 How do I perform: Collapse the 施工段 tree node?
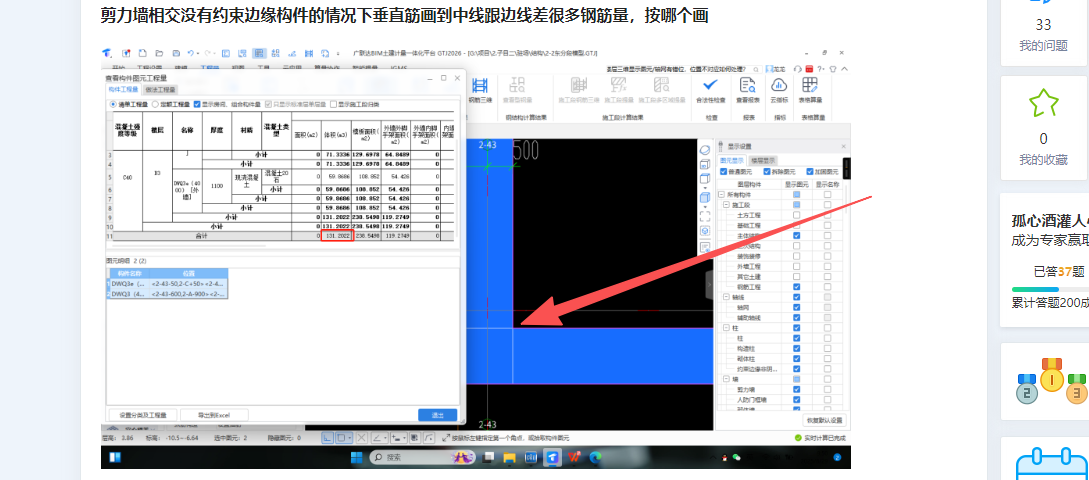point(726,205)
